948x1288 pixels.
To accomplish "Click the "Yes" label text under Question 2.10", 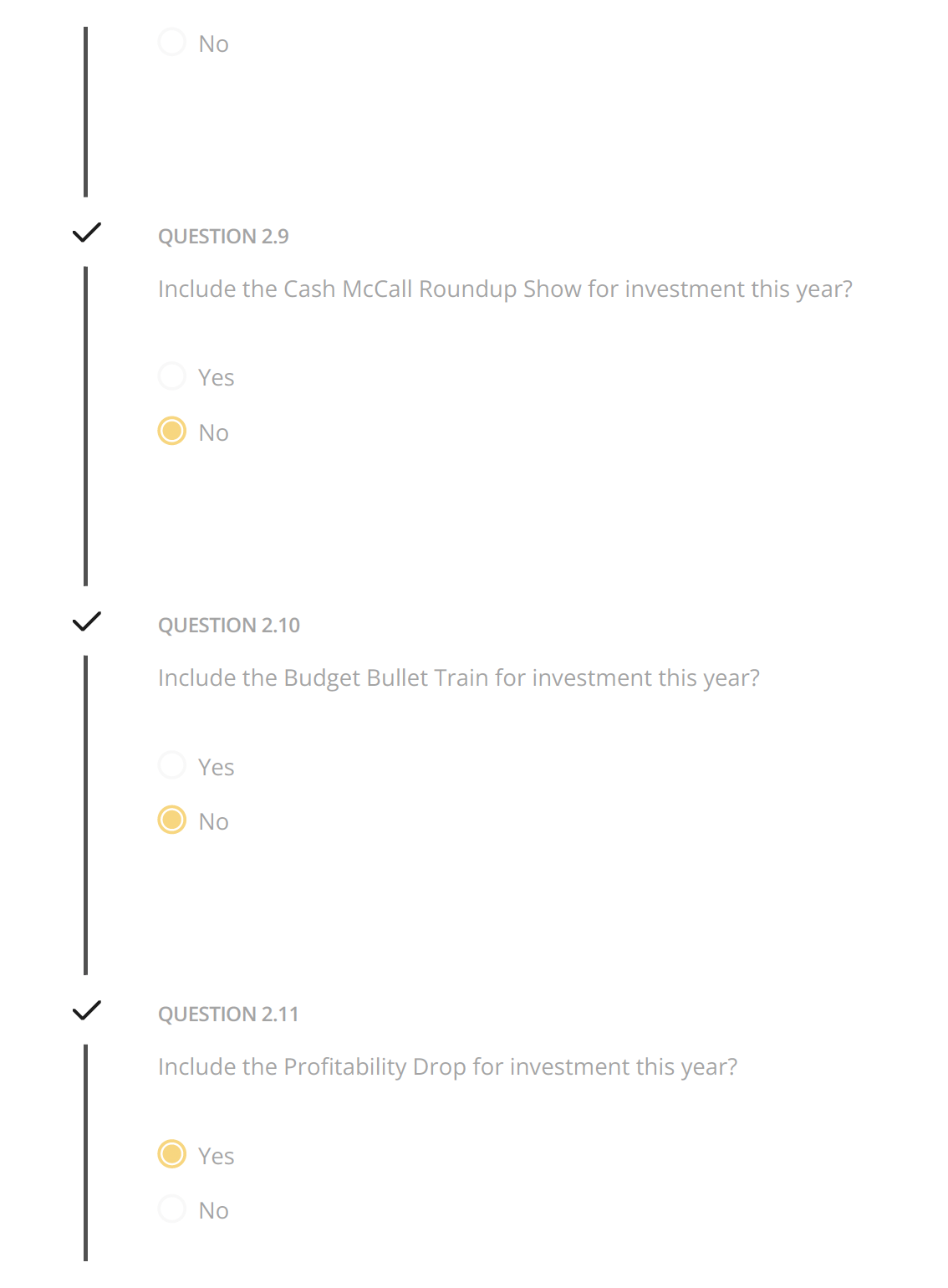I will point(216,767).
